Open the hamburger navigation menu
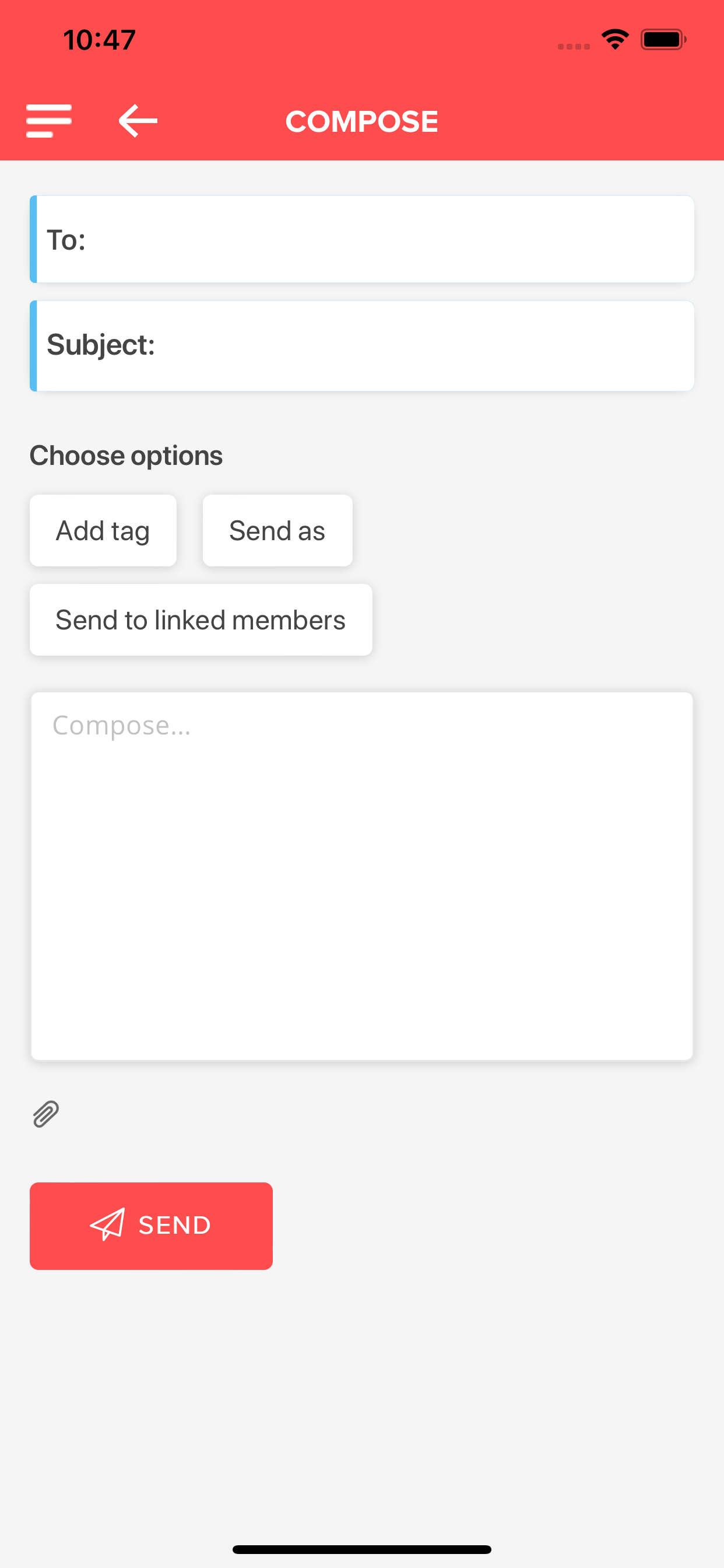 pos(48,121)
